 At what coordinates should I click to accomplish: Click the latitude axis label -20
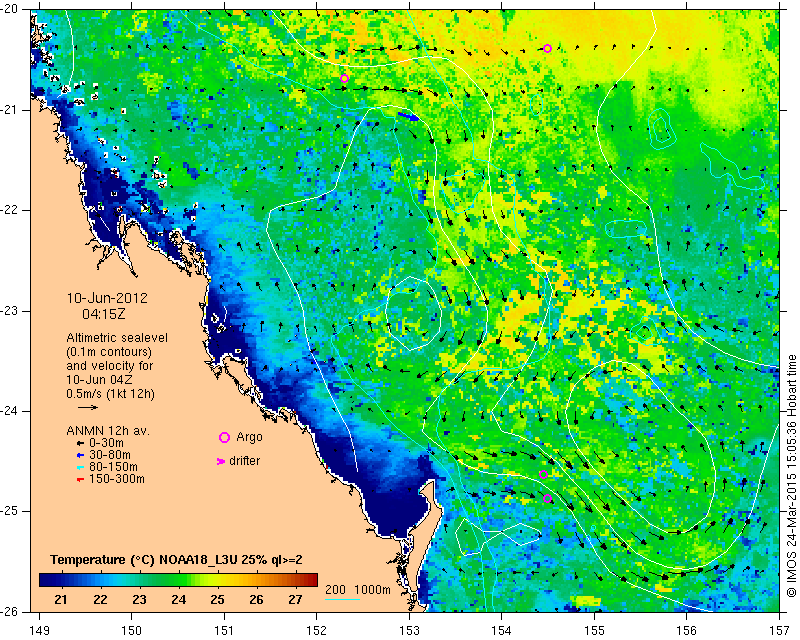(x=9, y=9)
